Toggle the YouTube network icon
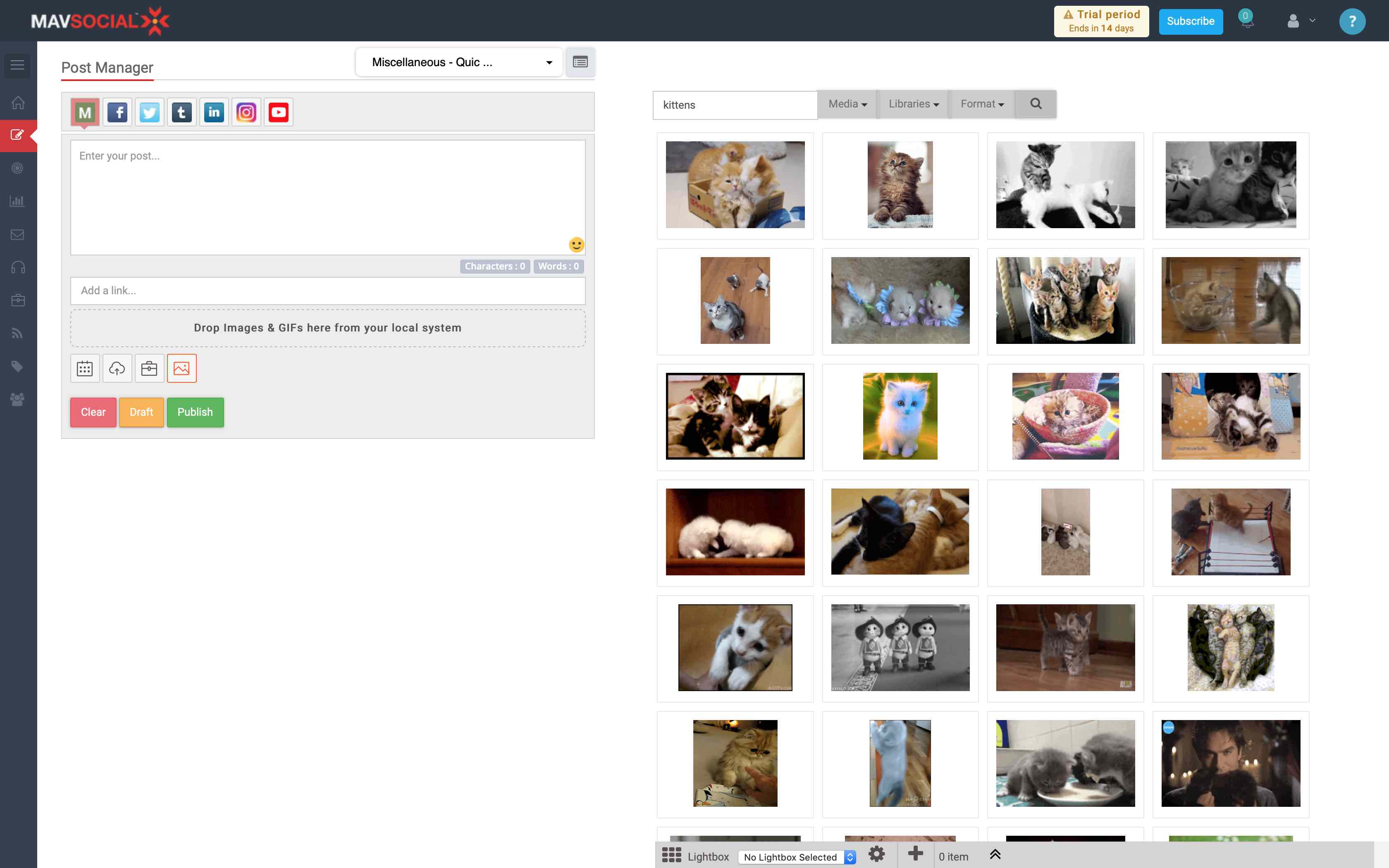This screenshot has height=868, width=1389. [x=278, y=112]
